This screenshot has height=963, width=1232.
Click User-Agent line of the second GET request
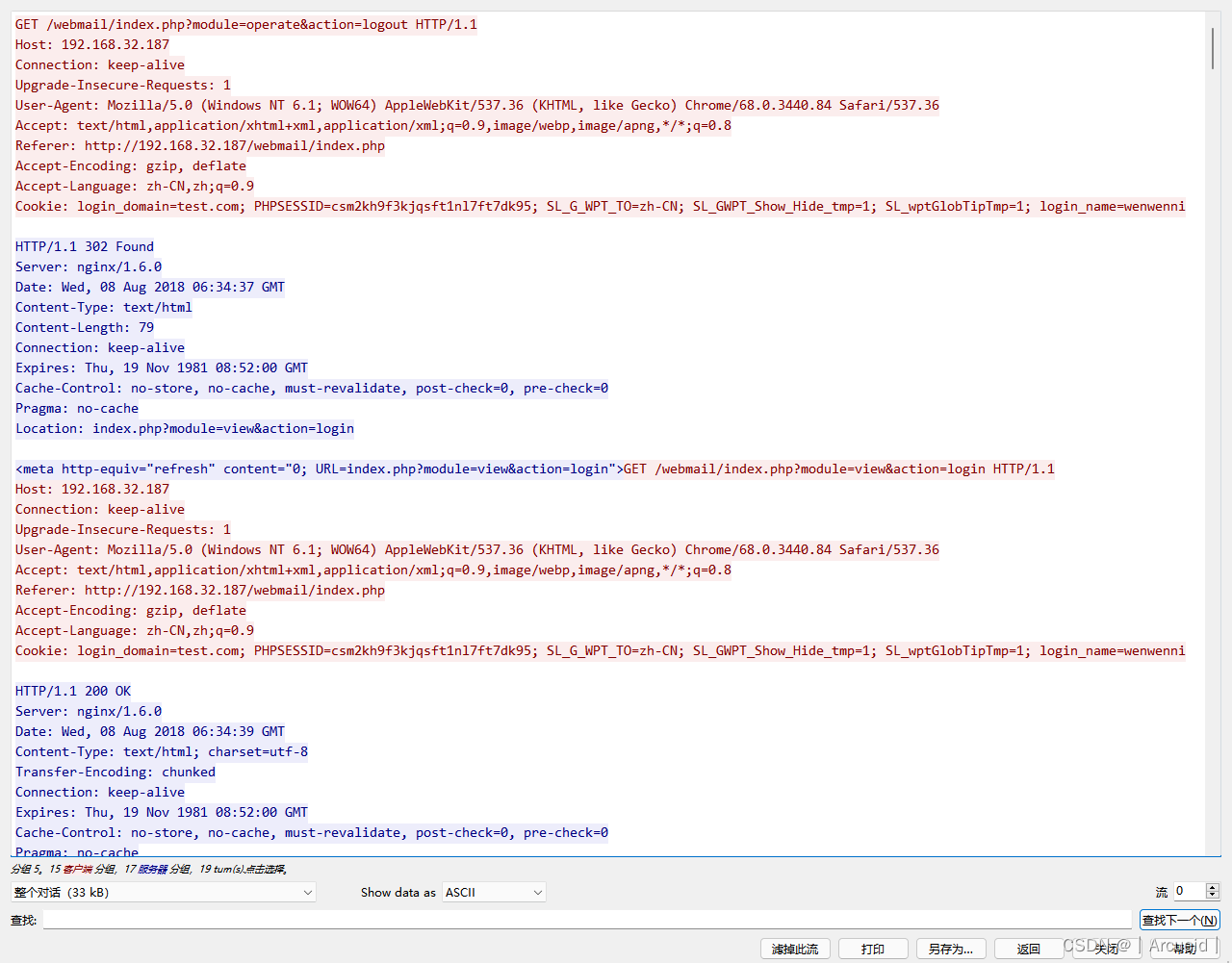pos(477,549)
